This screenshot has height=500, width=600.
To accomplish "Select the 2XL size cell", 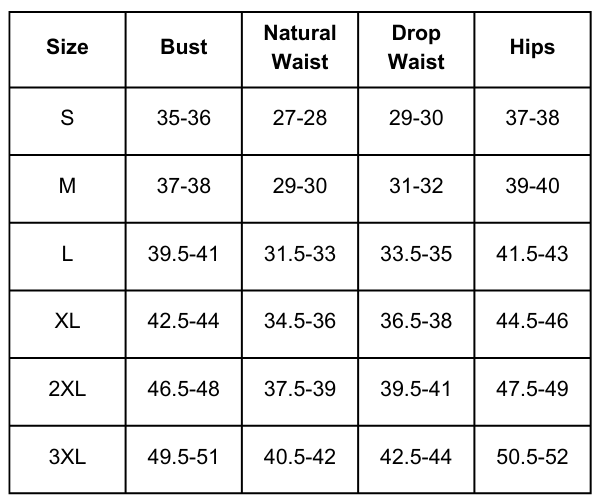I will (x=67, y=390).
